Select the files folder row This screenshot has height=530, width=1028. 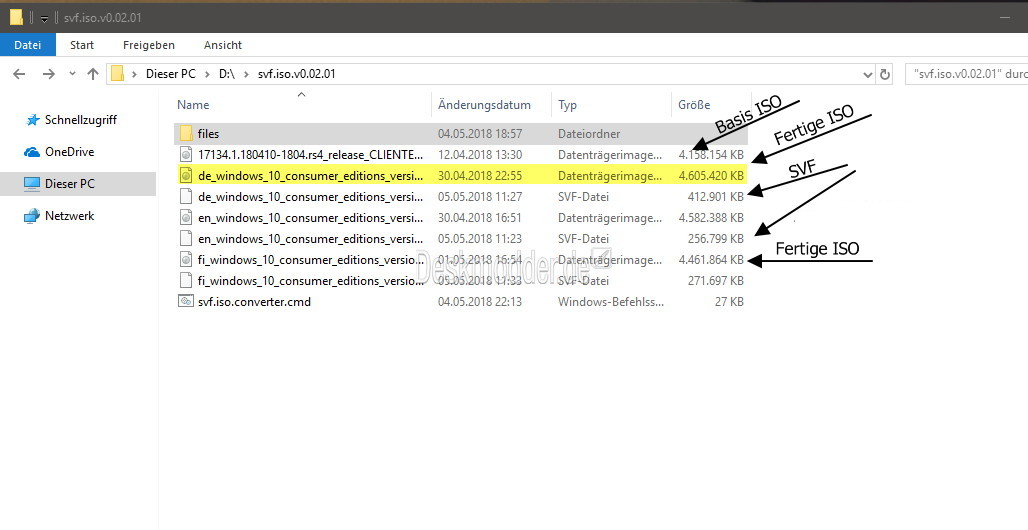tap(461, 134)
